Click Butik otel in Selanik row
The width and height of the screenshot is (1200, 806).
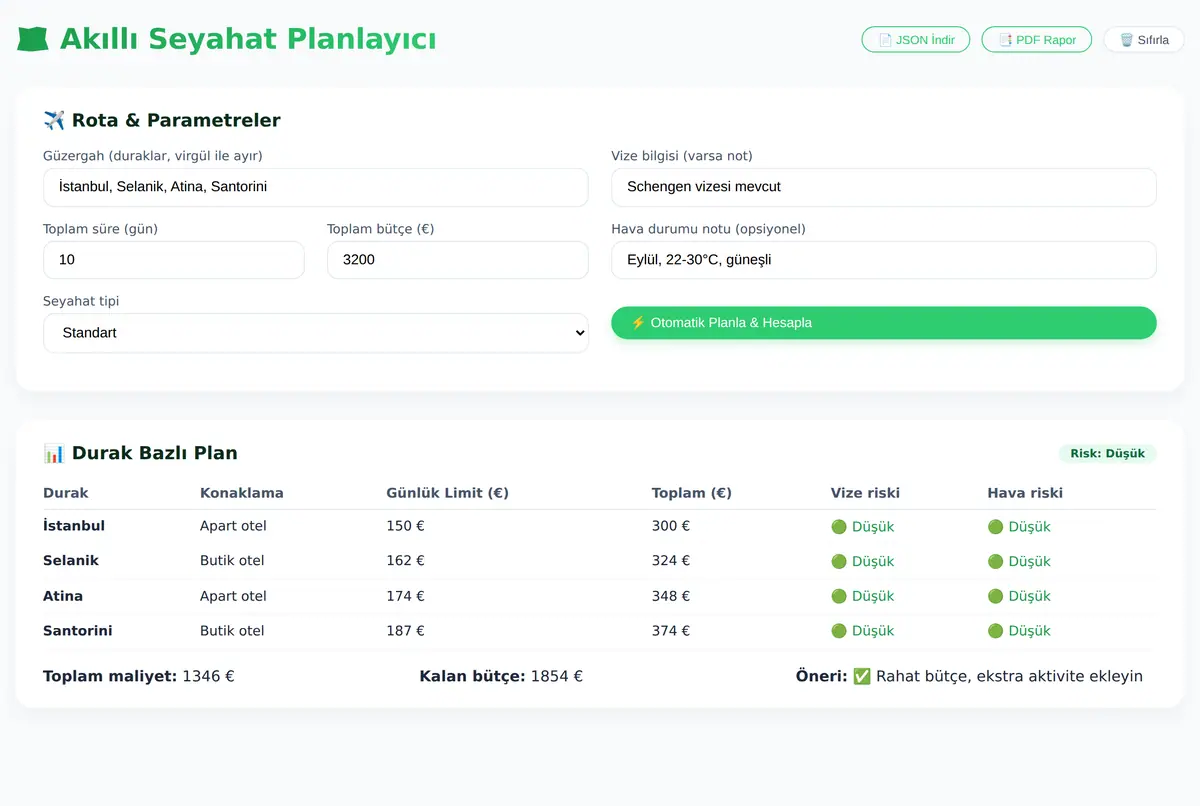tap(232, 561)
